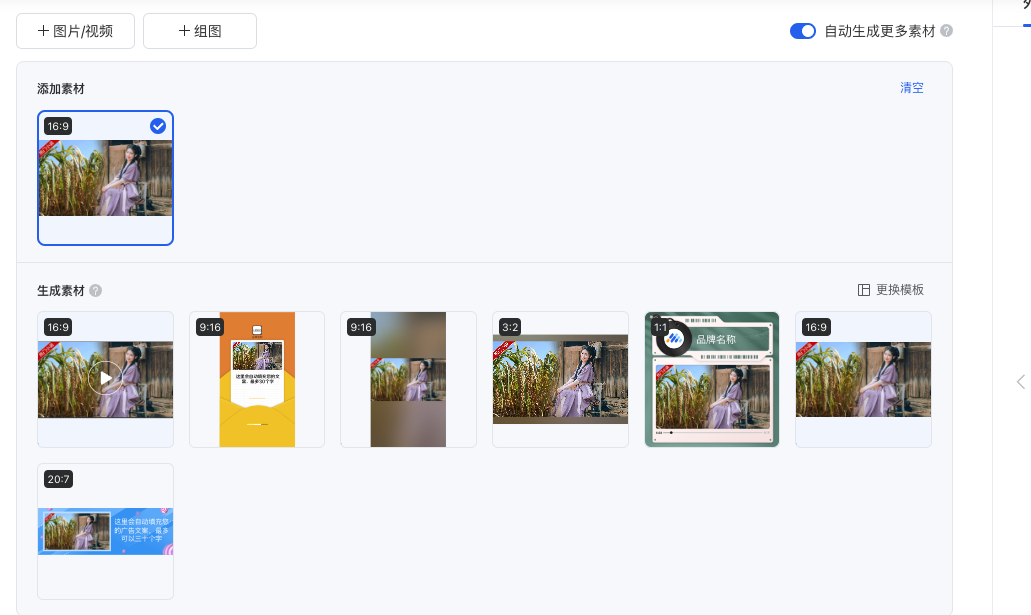Select the 20:7 blue banner thumbnail
Image resolution: width=1031 pixels, height=615 pixels.
tap(105, 531)
